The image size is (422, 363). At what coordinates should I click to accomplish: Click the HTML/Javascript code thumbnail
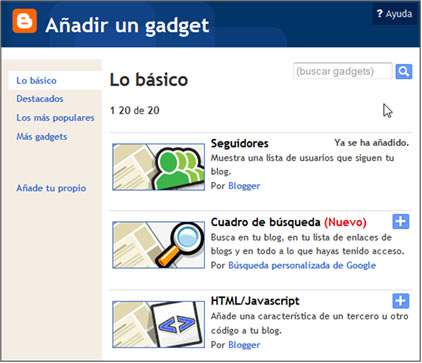(159, 324)
